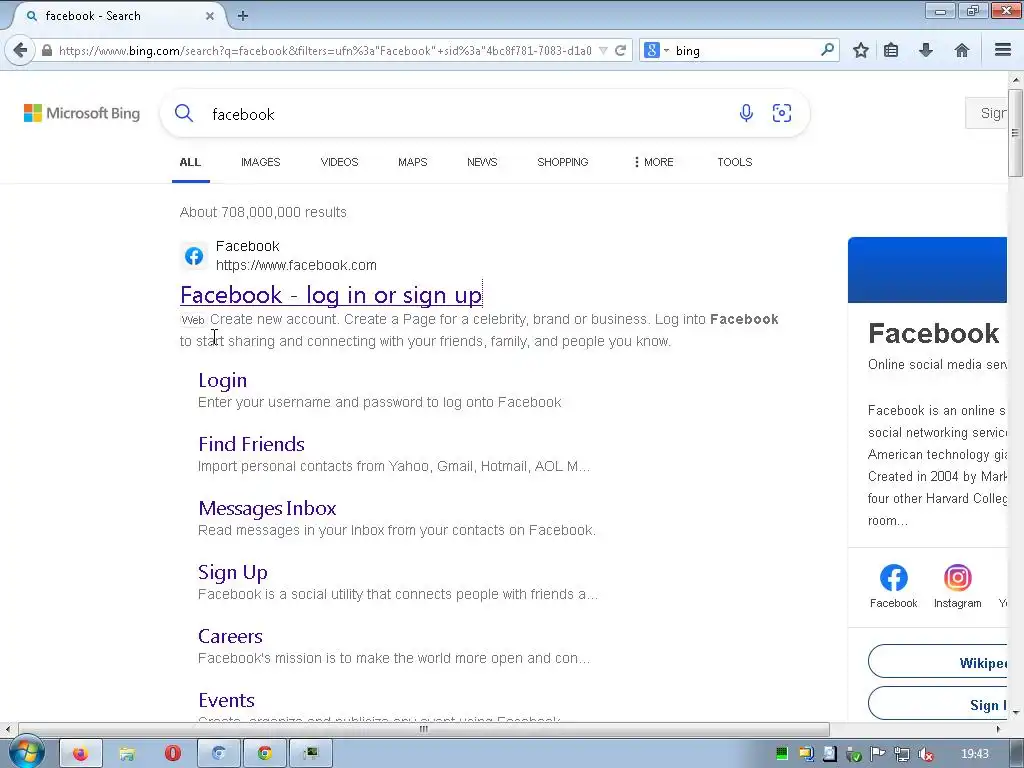1024x768 pixels.
Task: Open the Windows Start button
Action: click(x=26, y=752)
